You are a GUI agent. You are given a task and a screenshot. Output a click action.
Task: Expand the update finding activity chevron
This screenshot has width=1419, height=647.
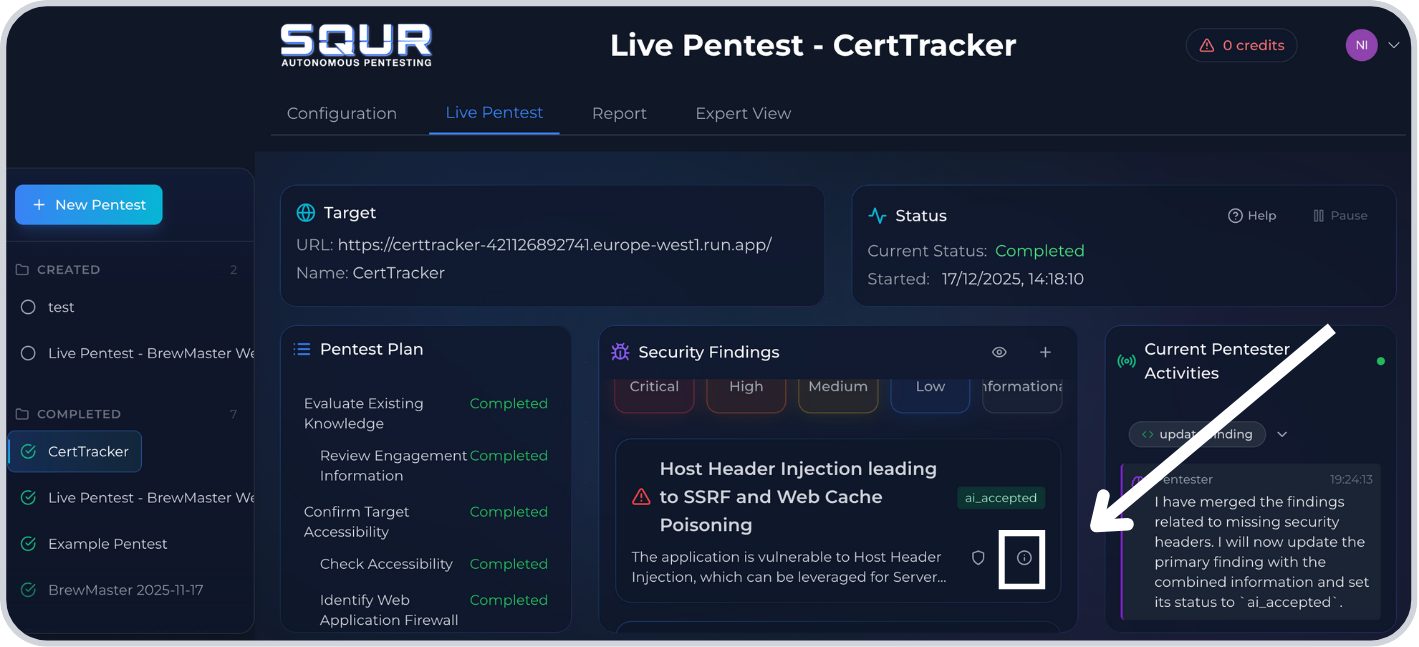pos(1282,434)
